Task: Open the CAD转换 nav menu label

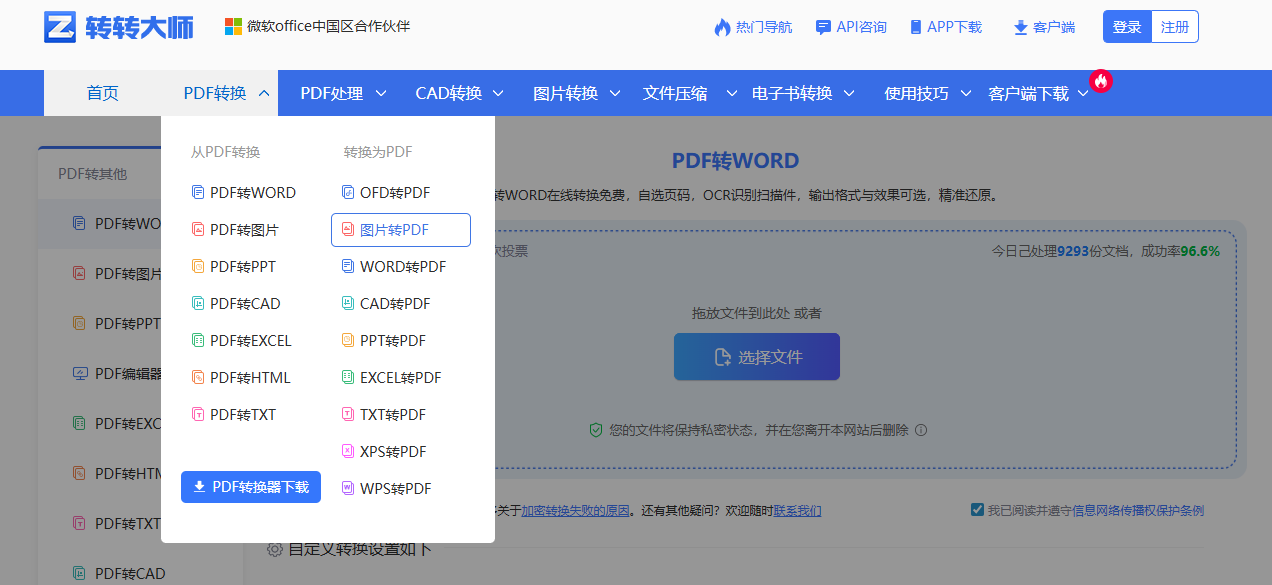Action: [449, 93]
